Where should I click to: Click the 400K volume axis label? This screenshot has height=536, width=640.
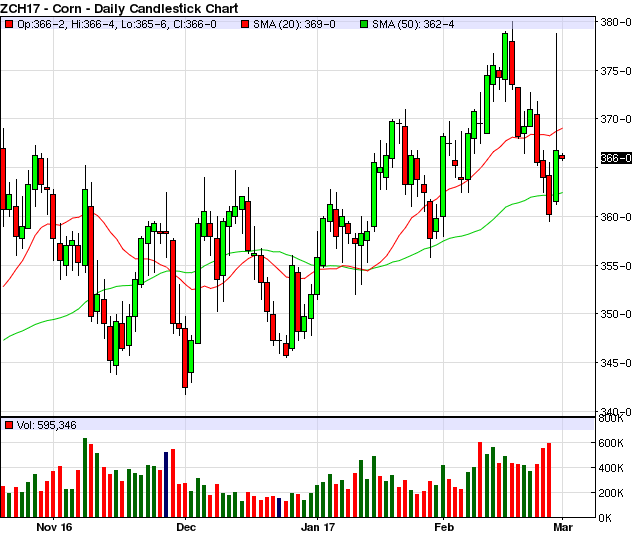coord(611,468)
